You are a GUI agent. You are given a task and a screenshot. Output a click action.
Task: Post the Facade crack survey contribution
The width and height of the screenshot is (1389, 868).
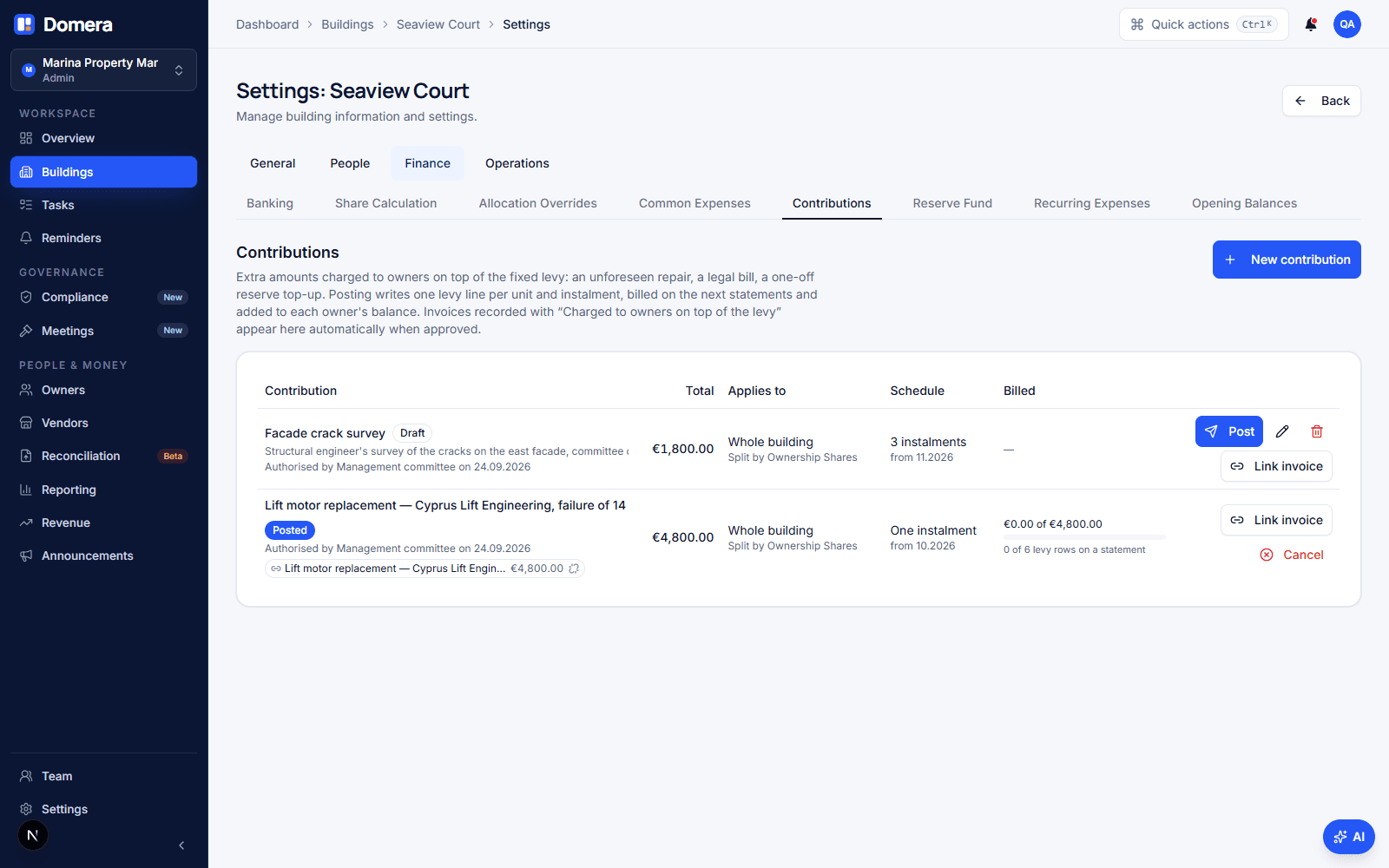tap(1229, 431)
